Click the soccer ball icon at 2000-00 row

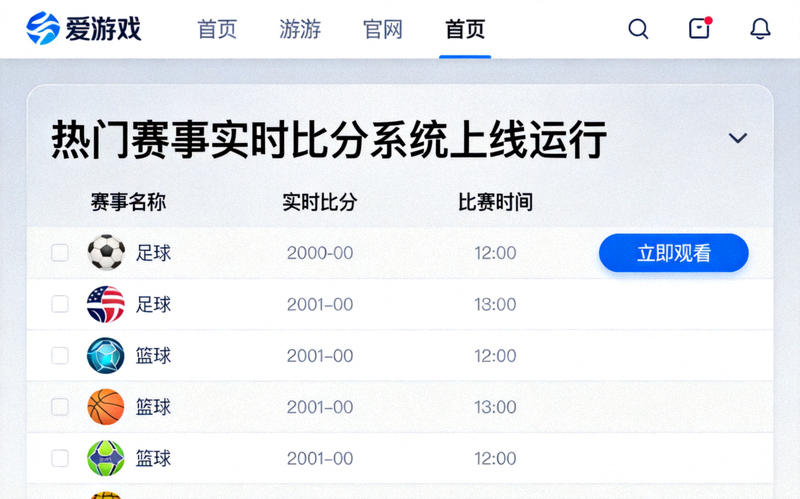[106, 253]
